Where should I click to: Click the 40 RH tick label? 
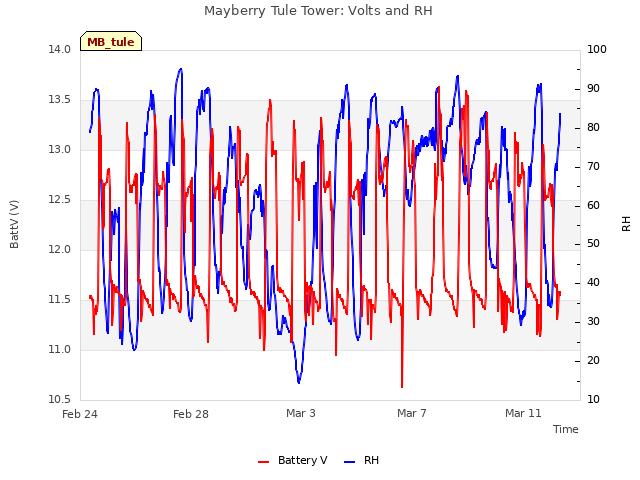pos(593,282)
